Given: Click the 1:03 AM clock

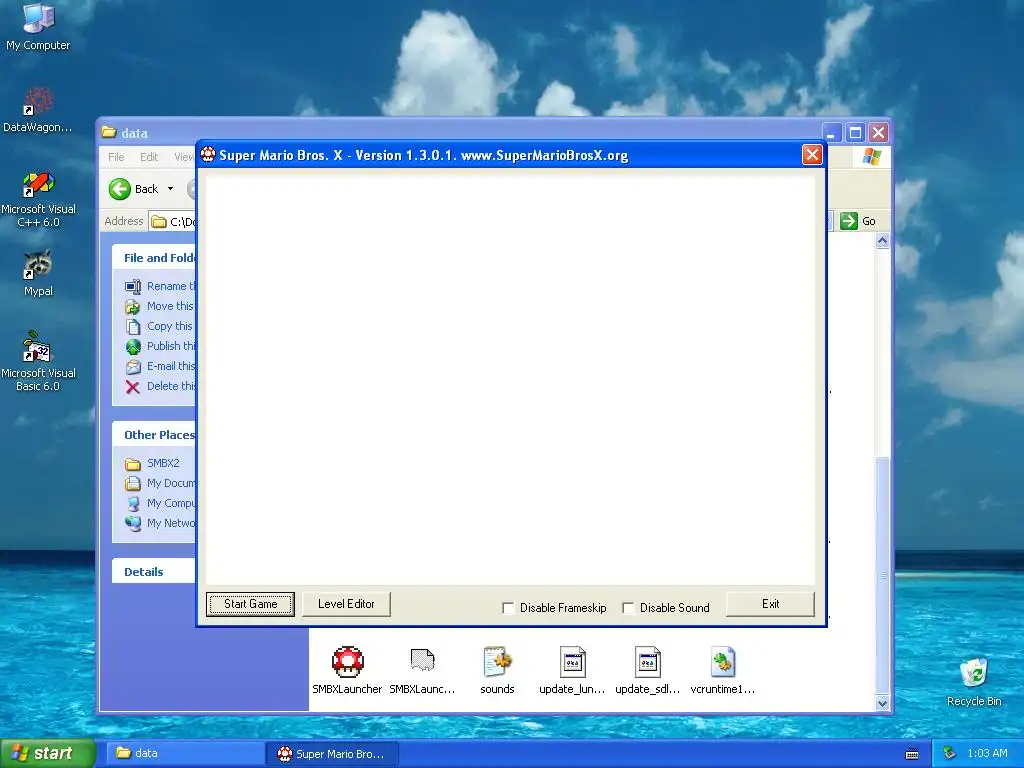Looking at the screenshot, I should click(x=987, y=753).
